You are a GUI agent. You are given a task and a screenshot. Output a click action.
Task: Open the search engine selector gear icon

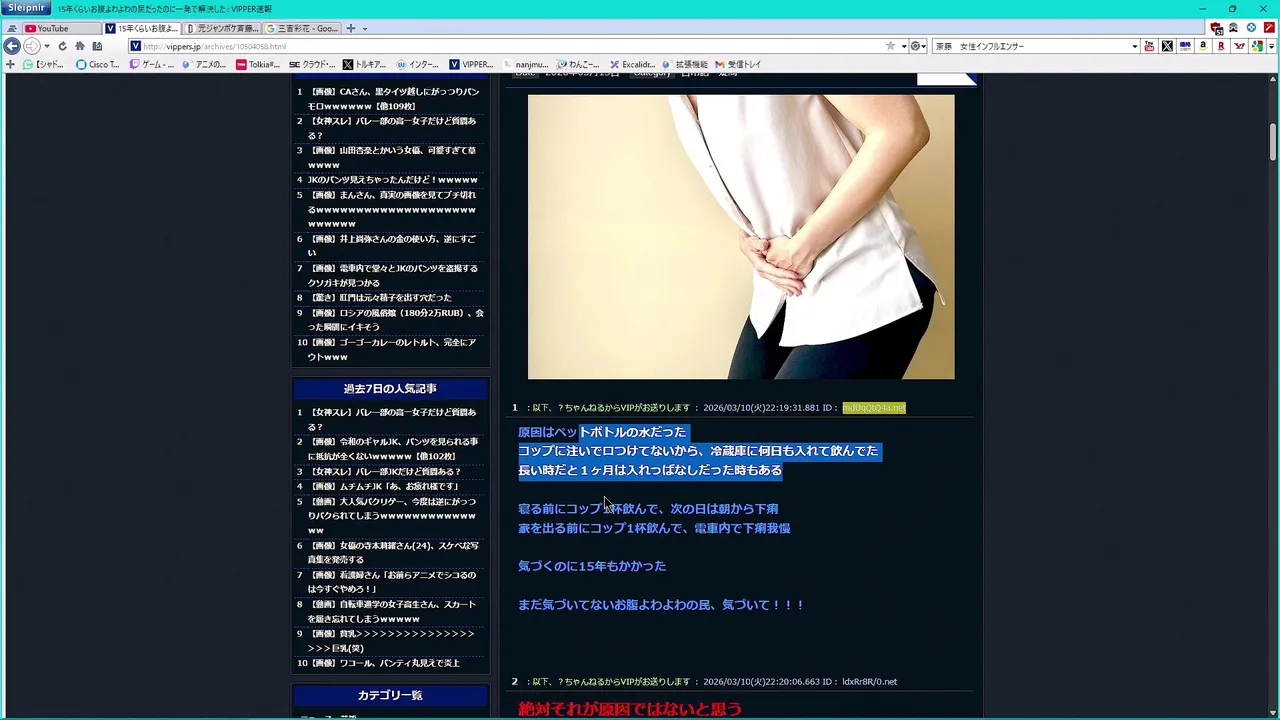point(917,46)
